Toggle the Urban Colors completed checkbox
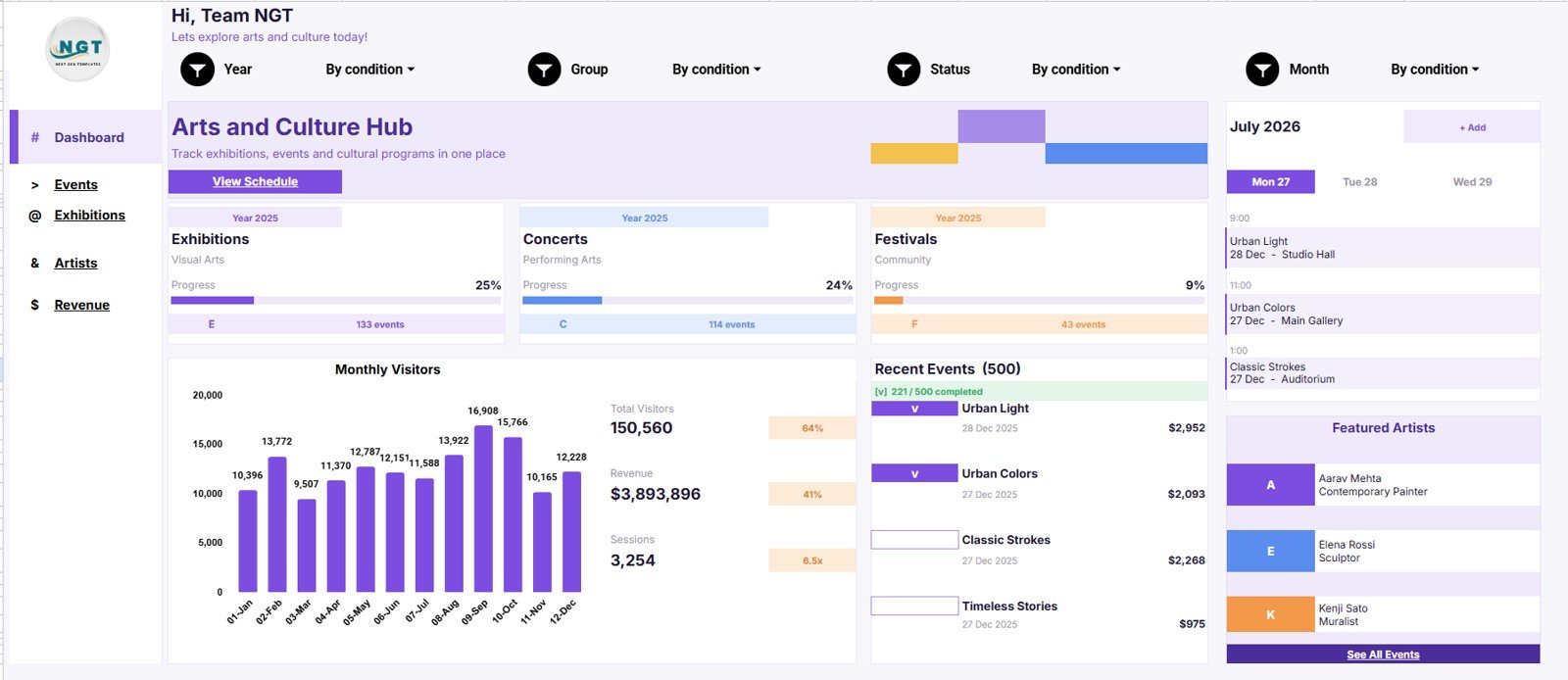 point(914,473)
